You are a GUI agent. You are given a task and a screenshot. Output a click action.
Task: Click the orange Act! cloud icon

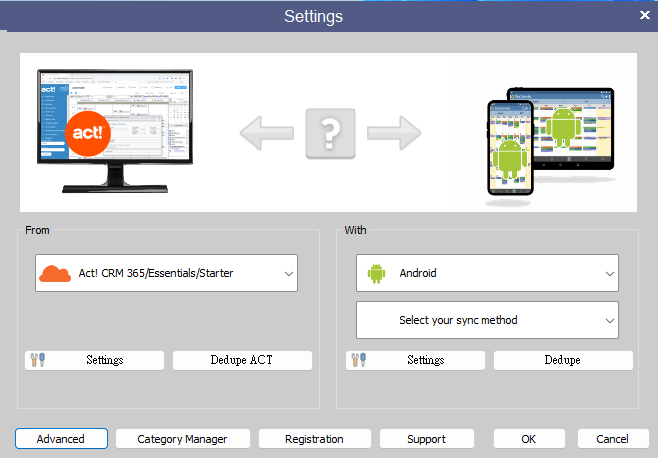coord(55,273)
